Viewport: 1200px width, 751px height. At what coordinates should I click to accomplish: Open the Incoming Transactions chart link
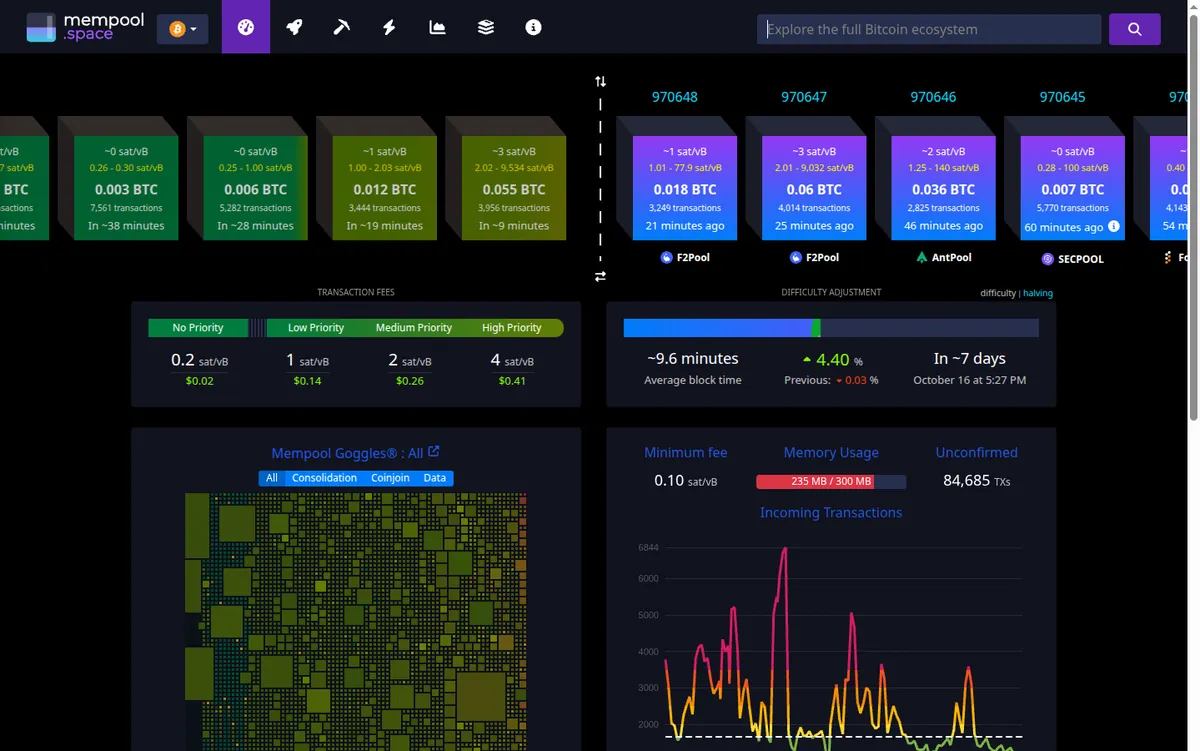(831, 512)
